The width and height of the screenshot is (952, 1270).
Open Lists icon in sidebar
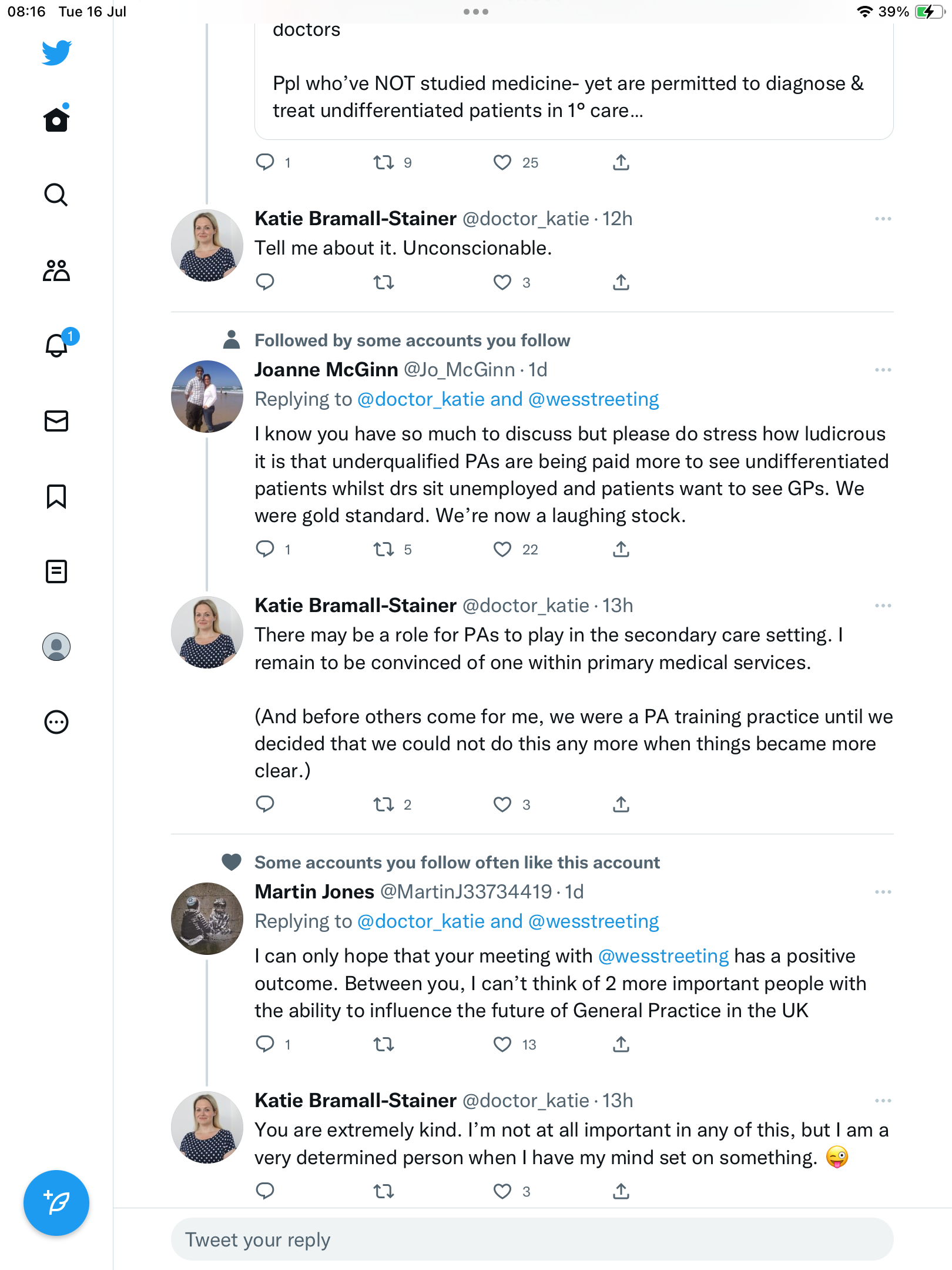56,571
